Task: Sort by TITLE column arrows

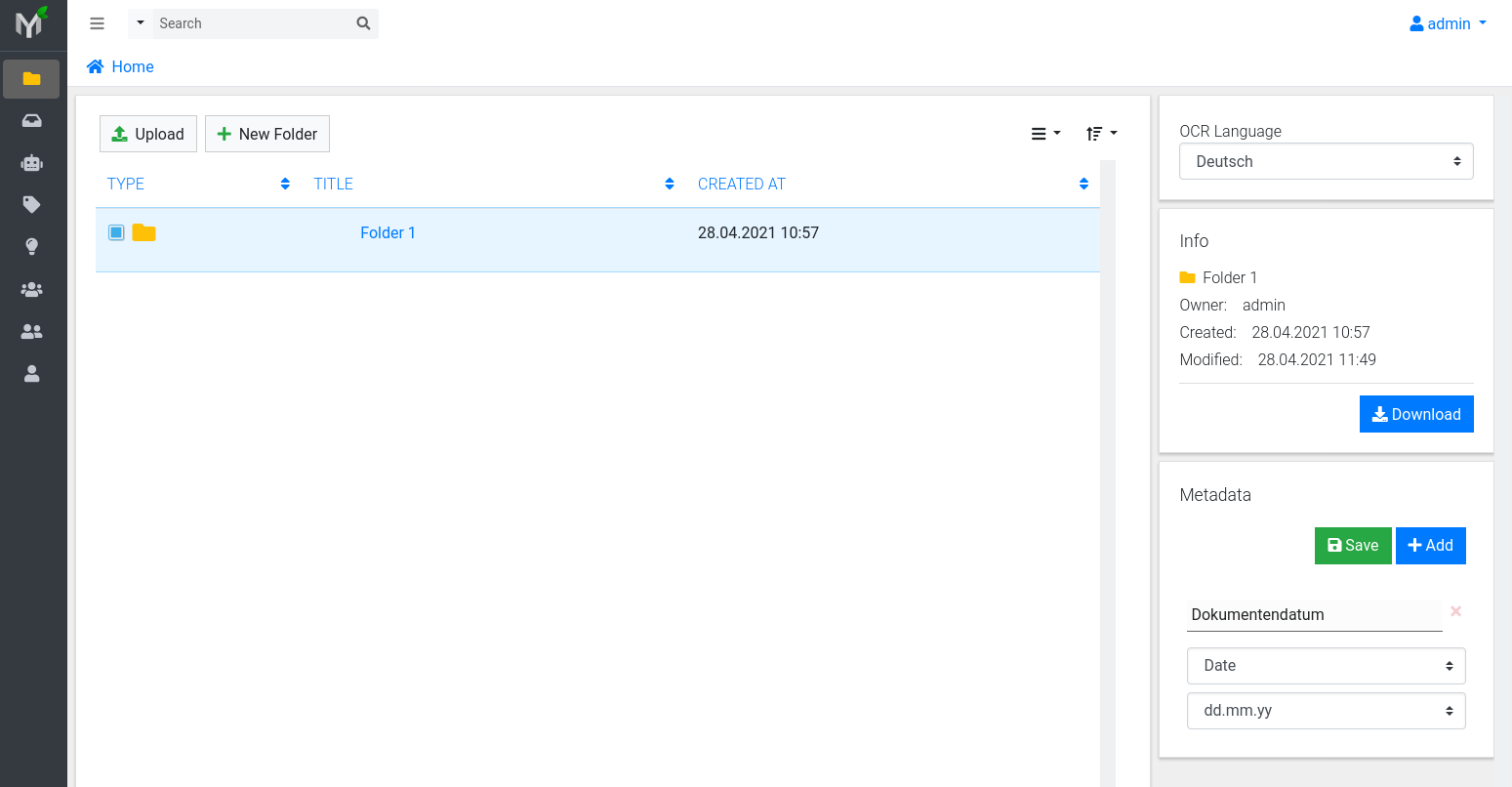Action: tap(670, 184)
